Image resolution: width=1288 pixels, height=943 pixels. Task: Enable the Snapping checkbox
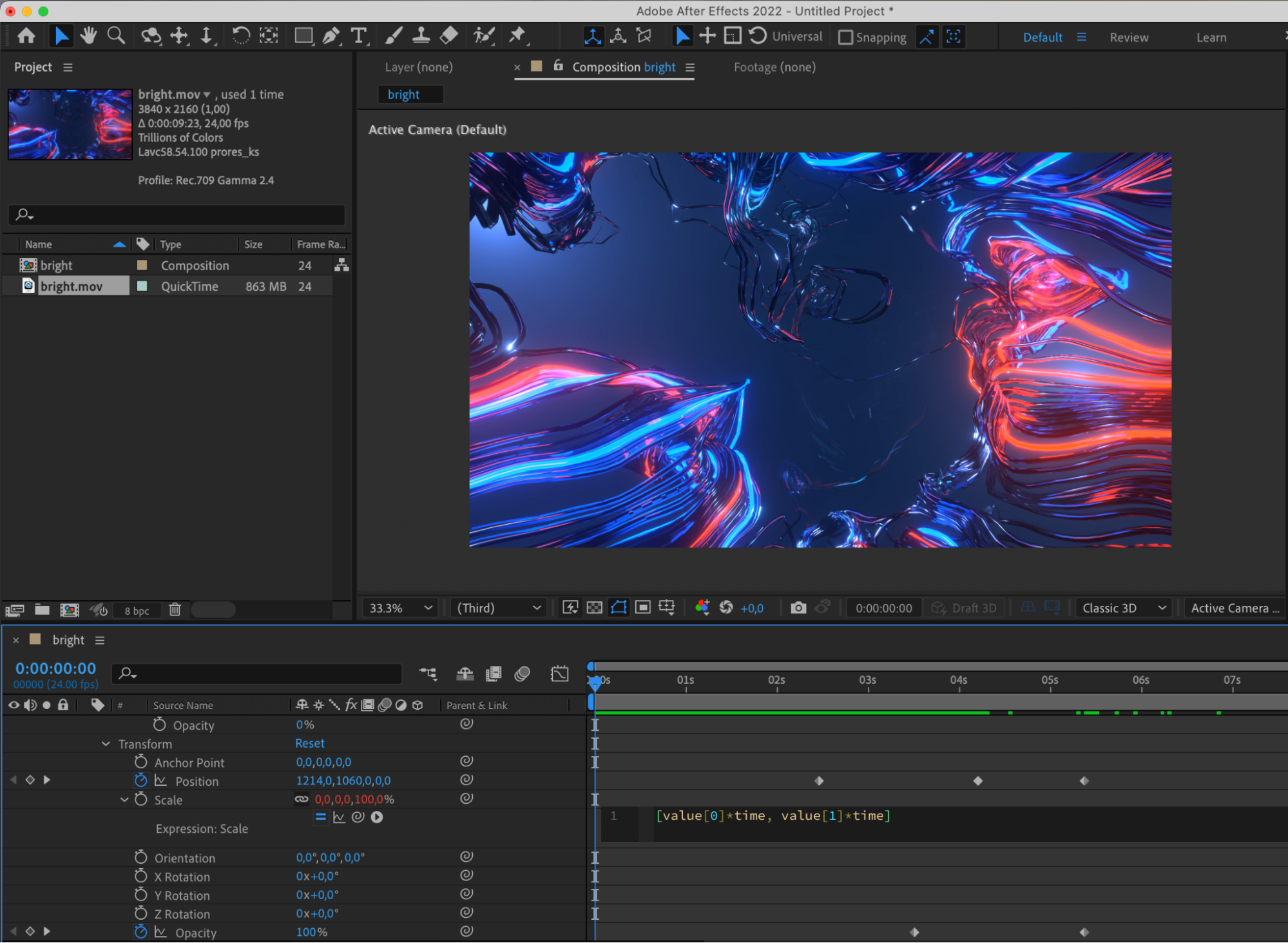point(845,37)
